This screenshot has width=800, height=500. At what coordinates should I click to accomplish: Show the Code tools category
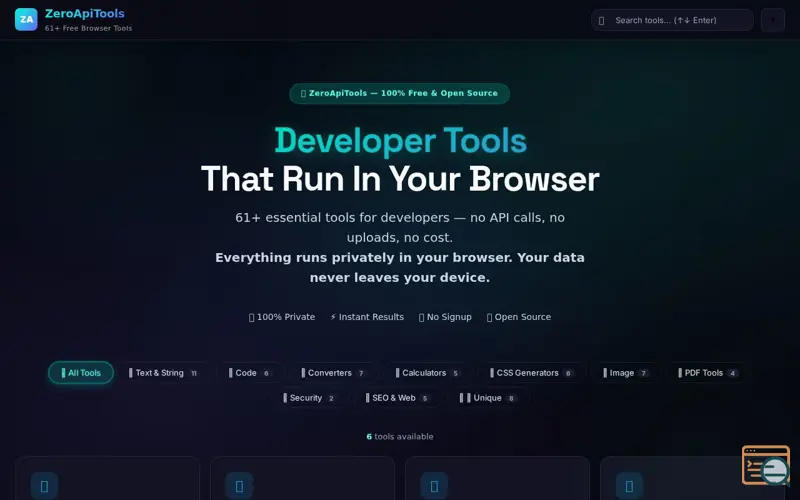pyautogui.click(x=250, y=373)
